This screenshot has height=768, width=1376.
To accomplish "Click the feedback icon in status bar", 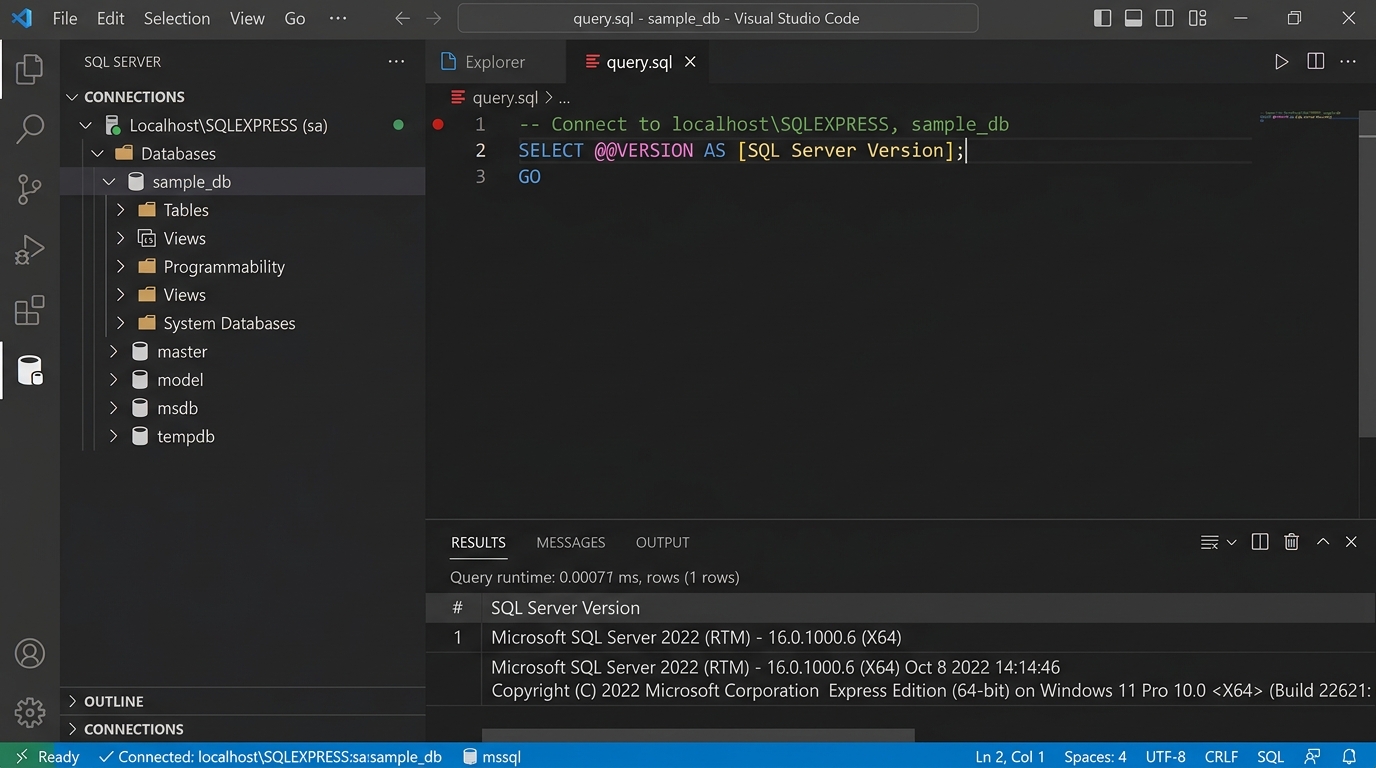I will [1313, 757].
